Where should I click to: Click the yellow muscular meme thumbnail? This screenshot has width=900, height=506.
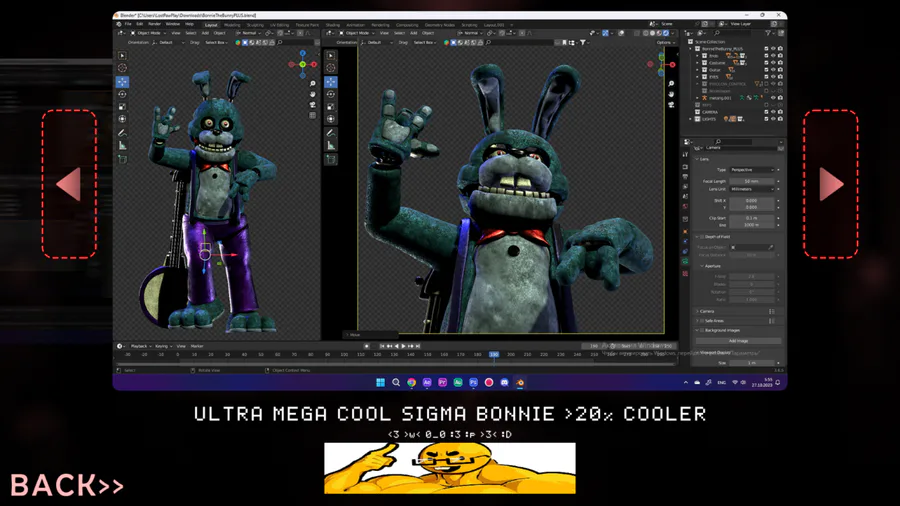449,468
